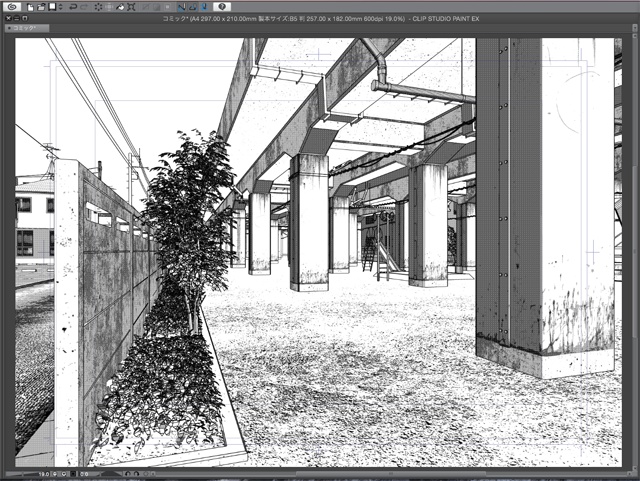Toggle Snap to Ruler

pyautogui.click(x=182, y=7)
